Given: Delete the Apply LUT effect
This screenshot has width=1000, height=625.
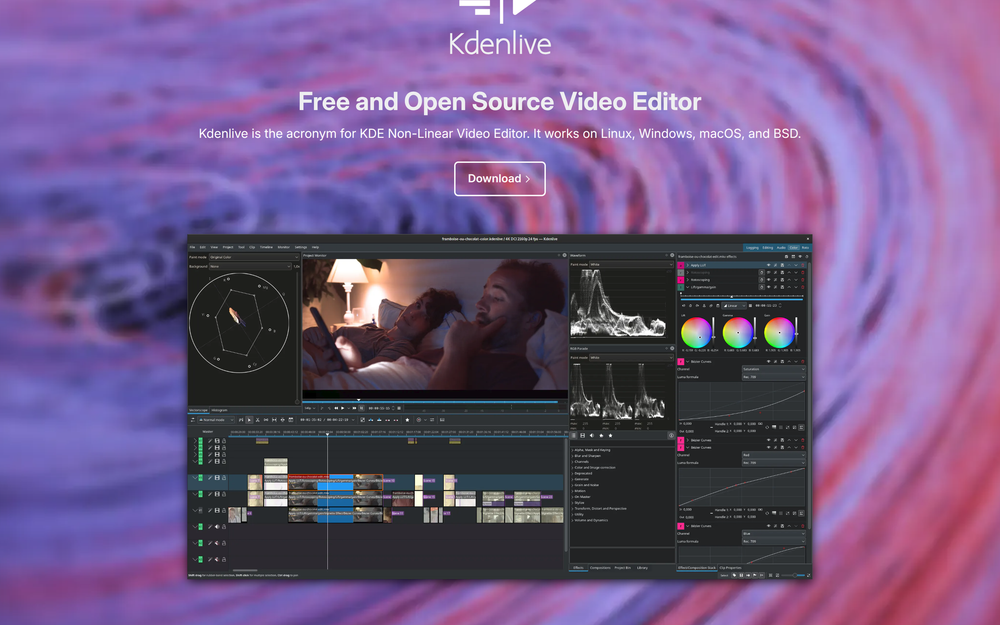Looking at the screenshot, I should (802, 265).
